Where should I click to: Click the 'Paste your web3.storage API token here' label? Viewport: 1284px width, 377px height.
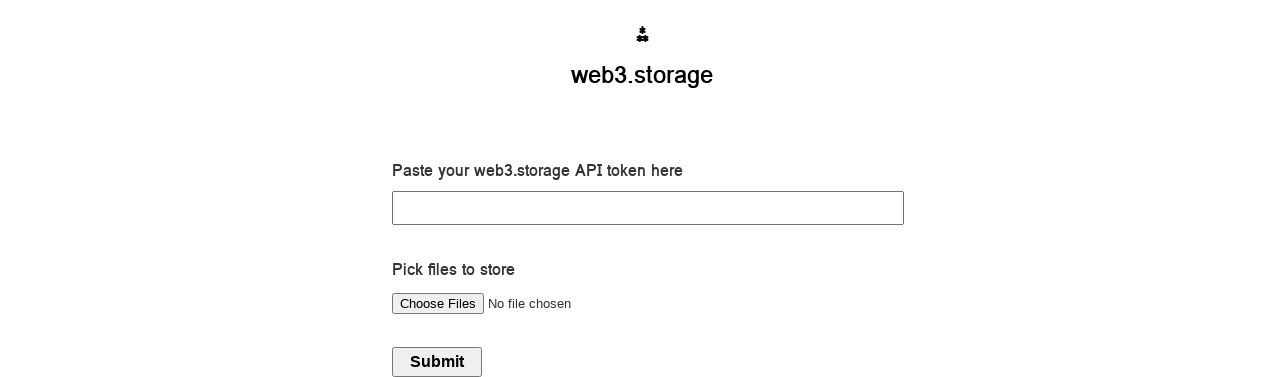coord(537,171)
